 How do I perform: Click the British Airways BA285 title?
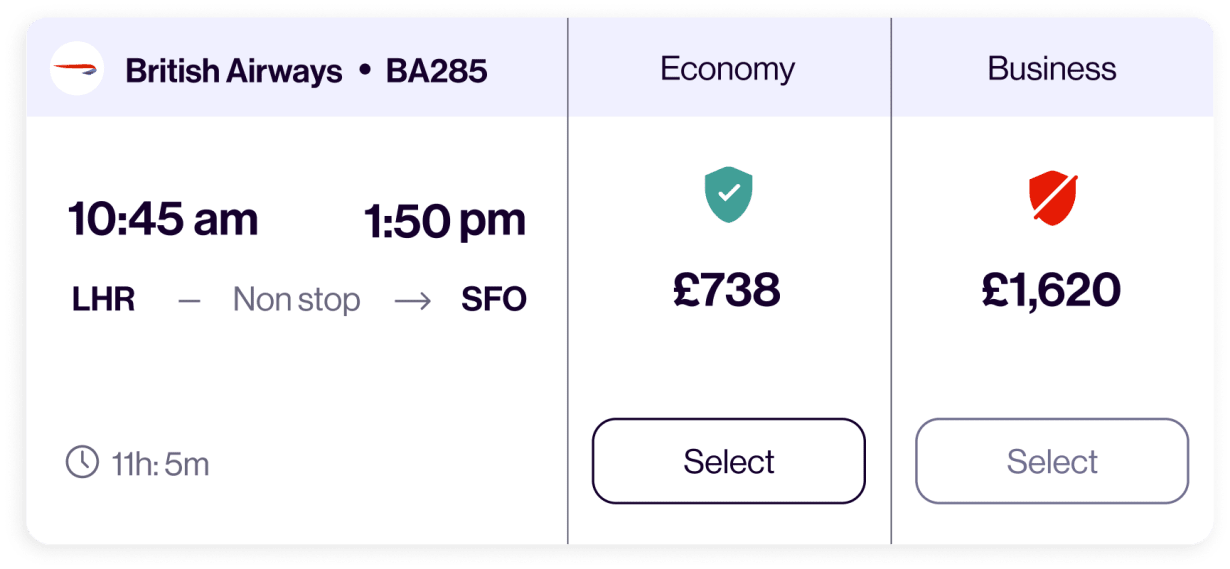click(x=306, y=70)
